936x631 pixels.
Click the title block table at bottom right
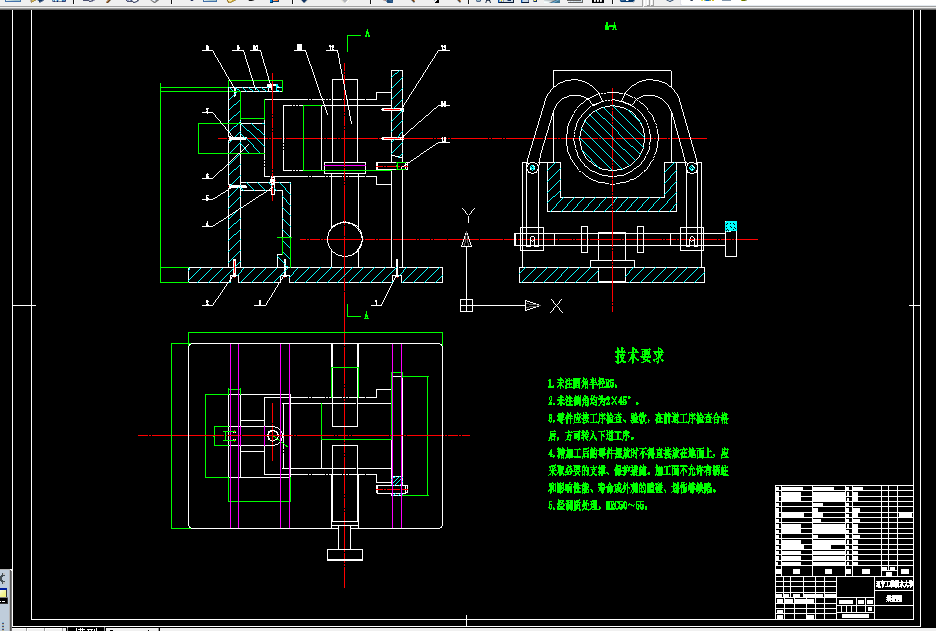[844, 552]
